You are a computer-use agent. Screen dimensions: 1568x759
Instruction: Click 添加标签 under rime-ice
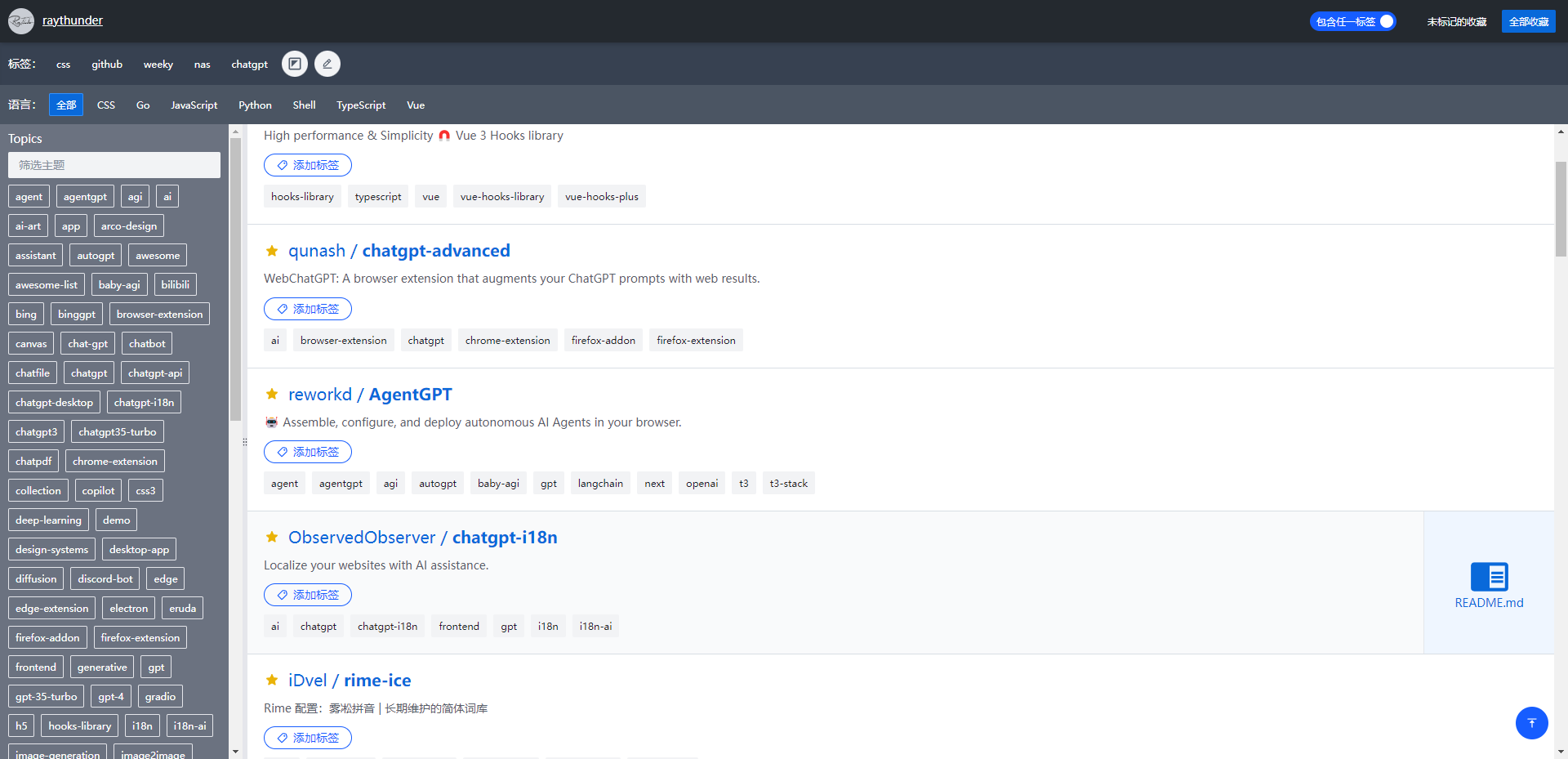click(x=308, y=738)
